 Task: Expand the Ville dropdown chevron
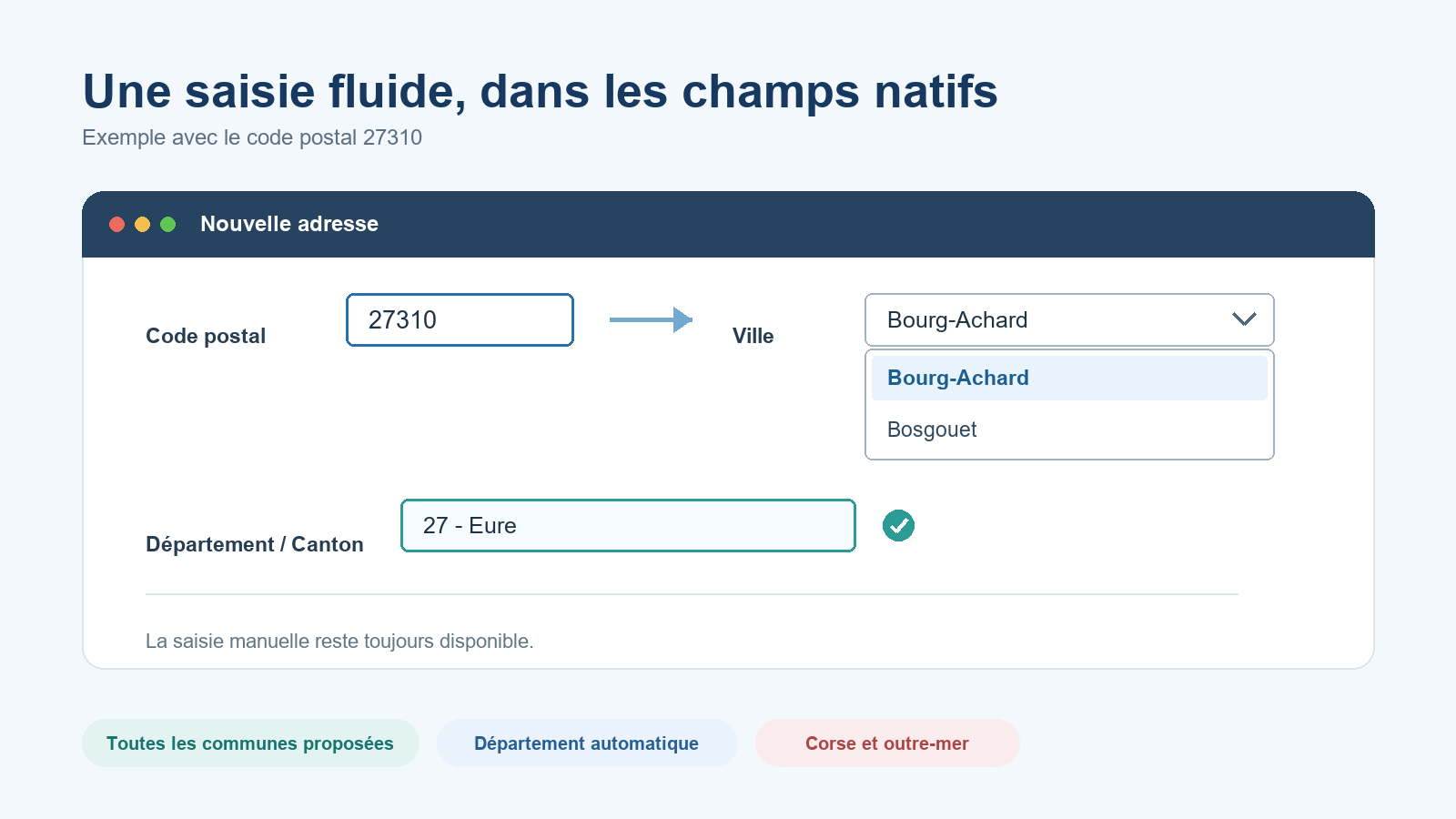(1244, 319)
